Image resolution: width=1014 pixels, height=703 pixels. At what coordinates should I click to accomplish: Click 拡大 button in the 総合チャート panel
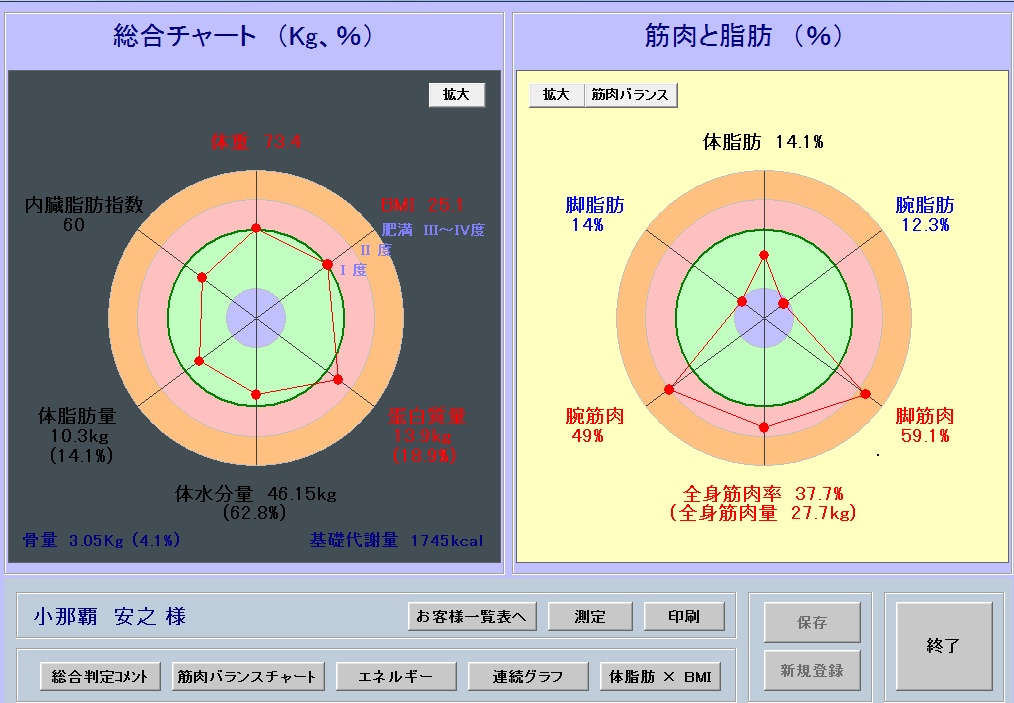pos(456,94)
